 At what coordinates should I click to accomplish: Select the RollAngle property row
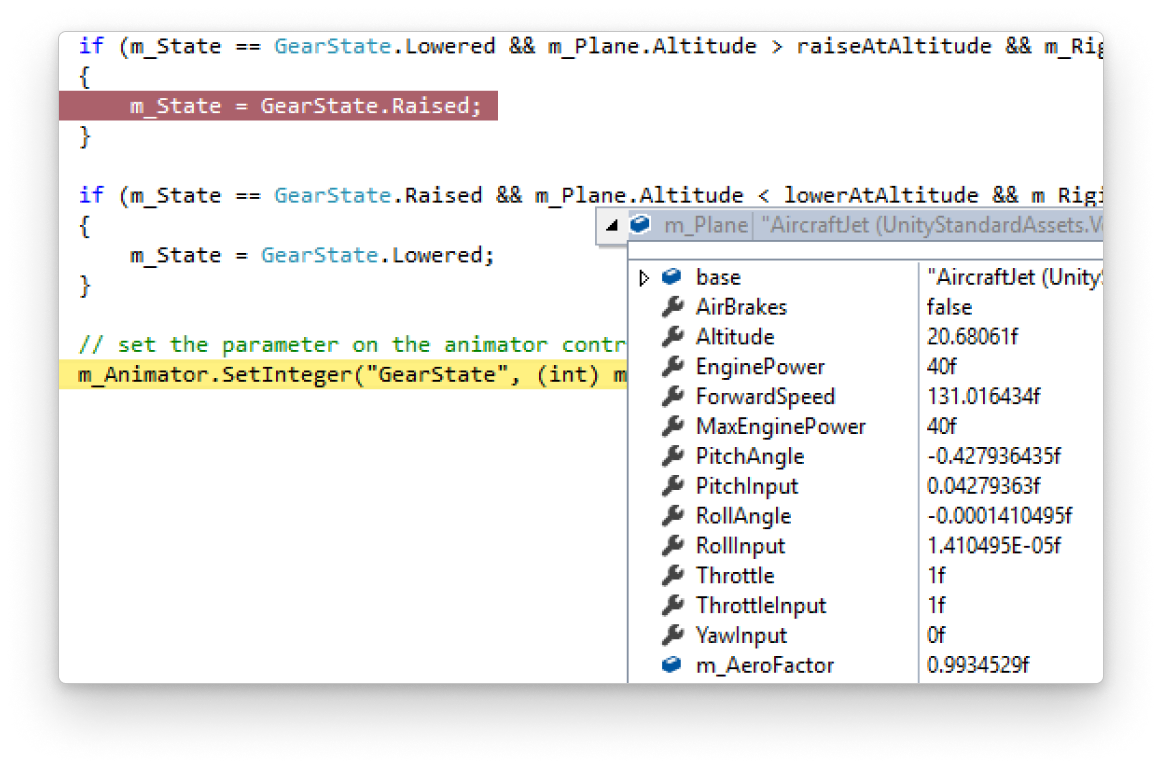[x=743, y=516]
